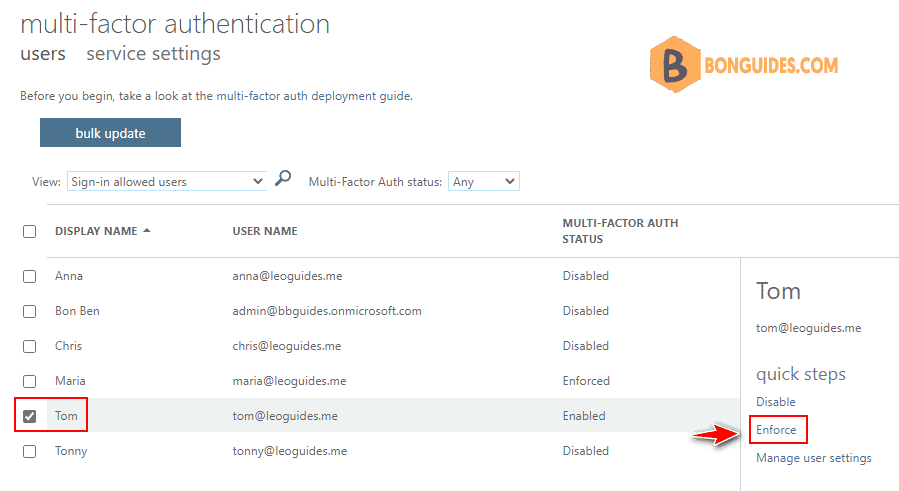Open Manage user settings
899x491 pixels.
(x=813, y=458)
